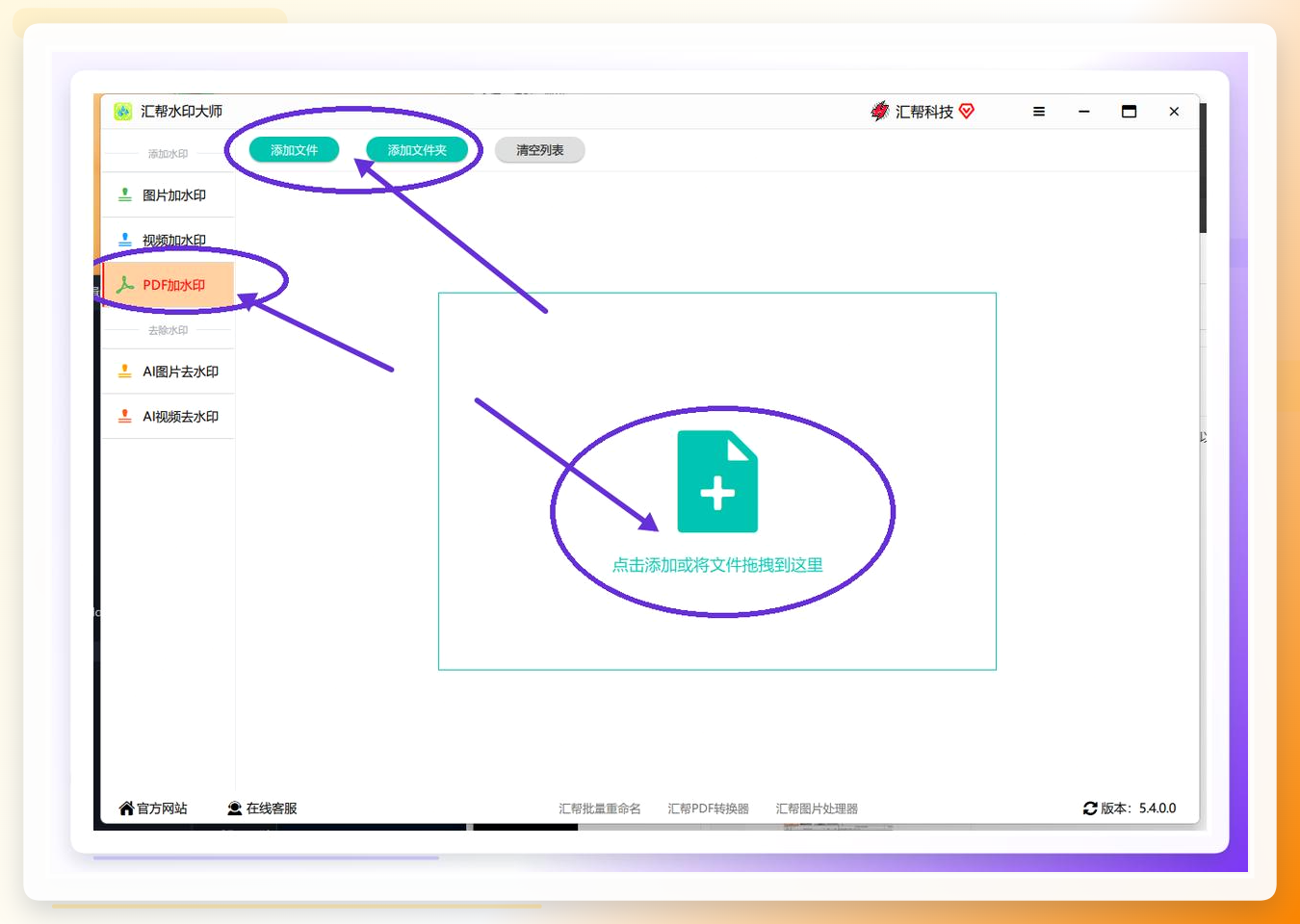Click the green stamp icon for 图片加水印

coord(124,194)
